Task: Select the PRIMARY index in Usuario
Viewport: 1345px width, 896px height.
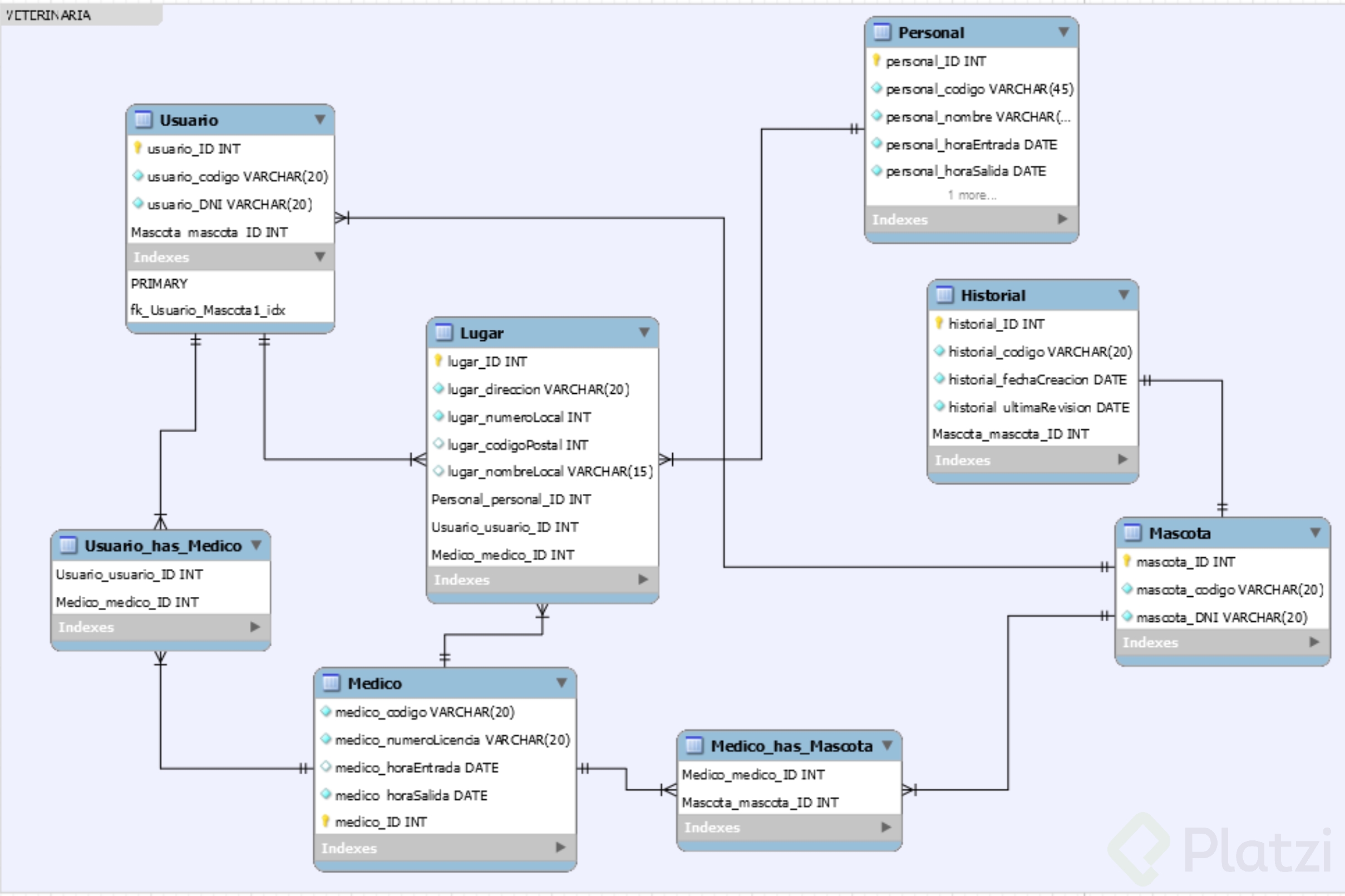Action: pyautogui.click(x=159, y=284)
